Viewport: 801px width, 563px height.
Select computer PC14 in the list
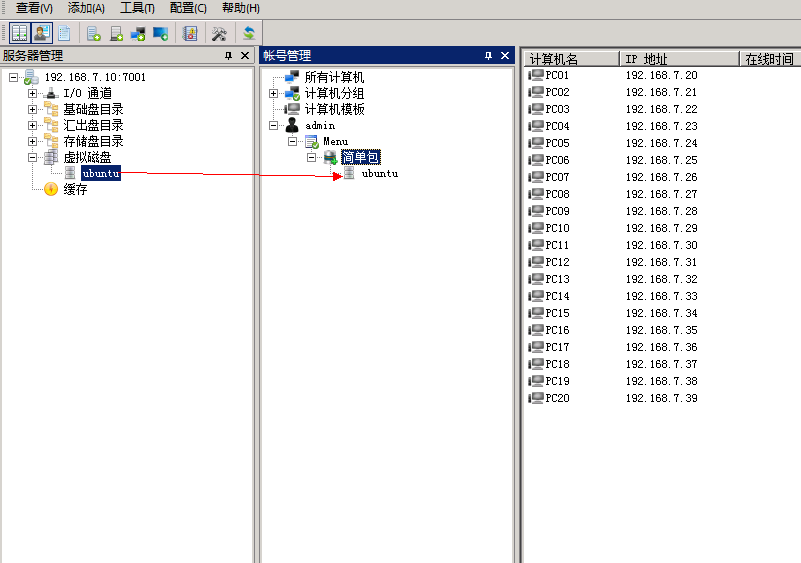[x=557, y=296]
